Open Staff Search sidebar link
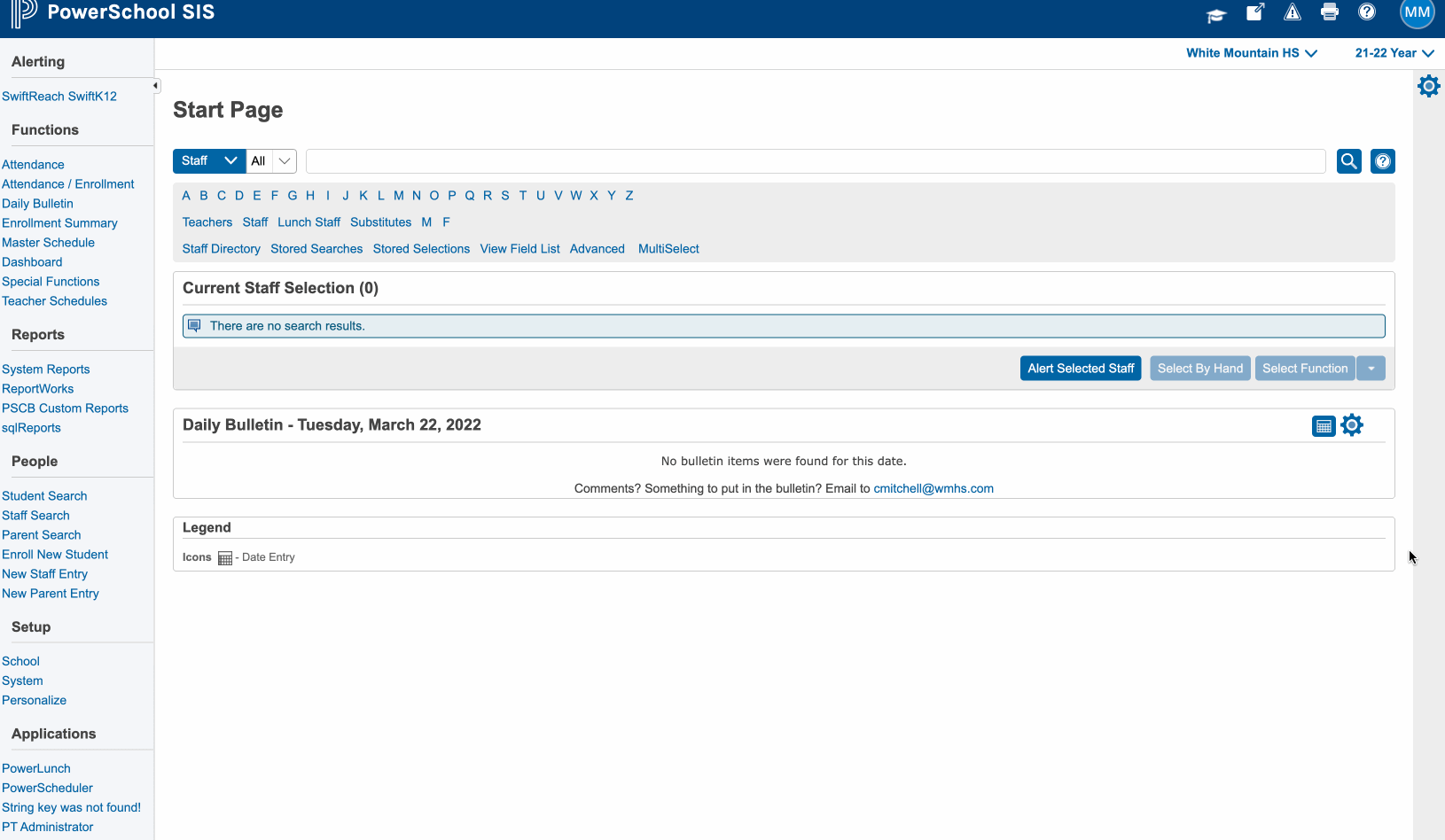 (35, 516)
